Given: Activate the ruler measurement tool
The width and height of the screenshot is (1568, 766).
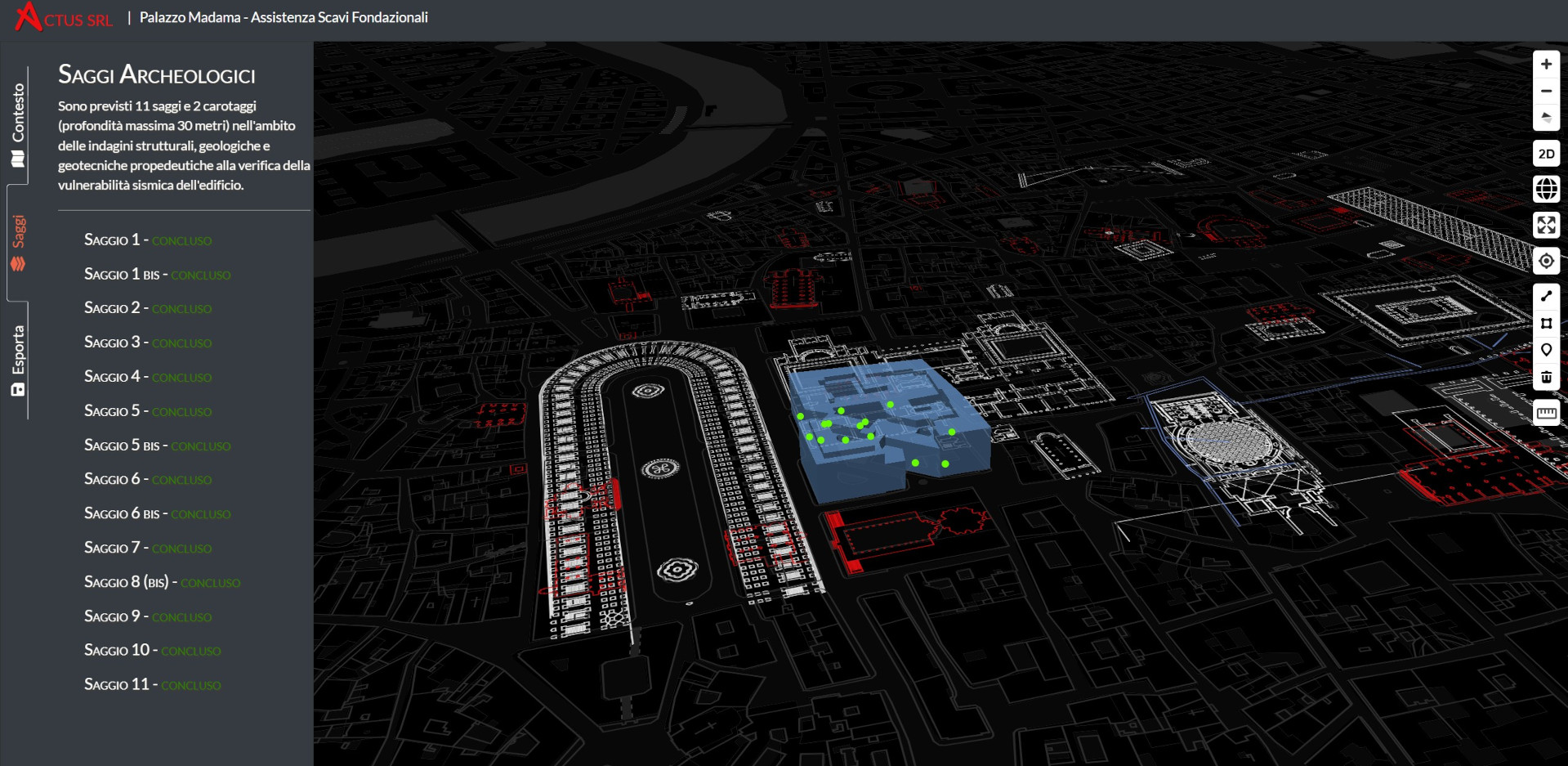Looking at the screenshot, I should point(1546,413).
